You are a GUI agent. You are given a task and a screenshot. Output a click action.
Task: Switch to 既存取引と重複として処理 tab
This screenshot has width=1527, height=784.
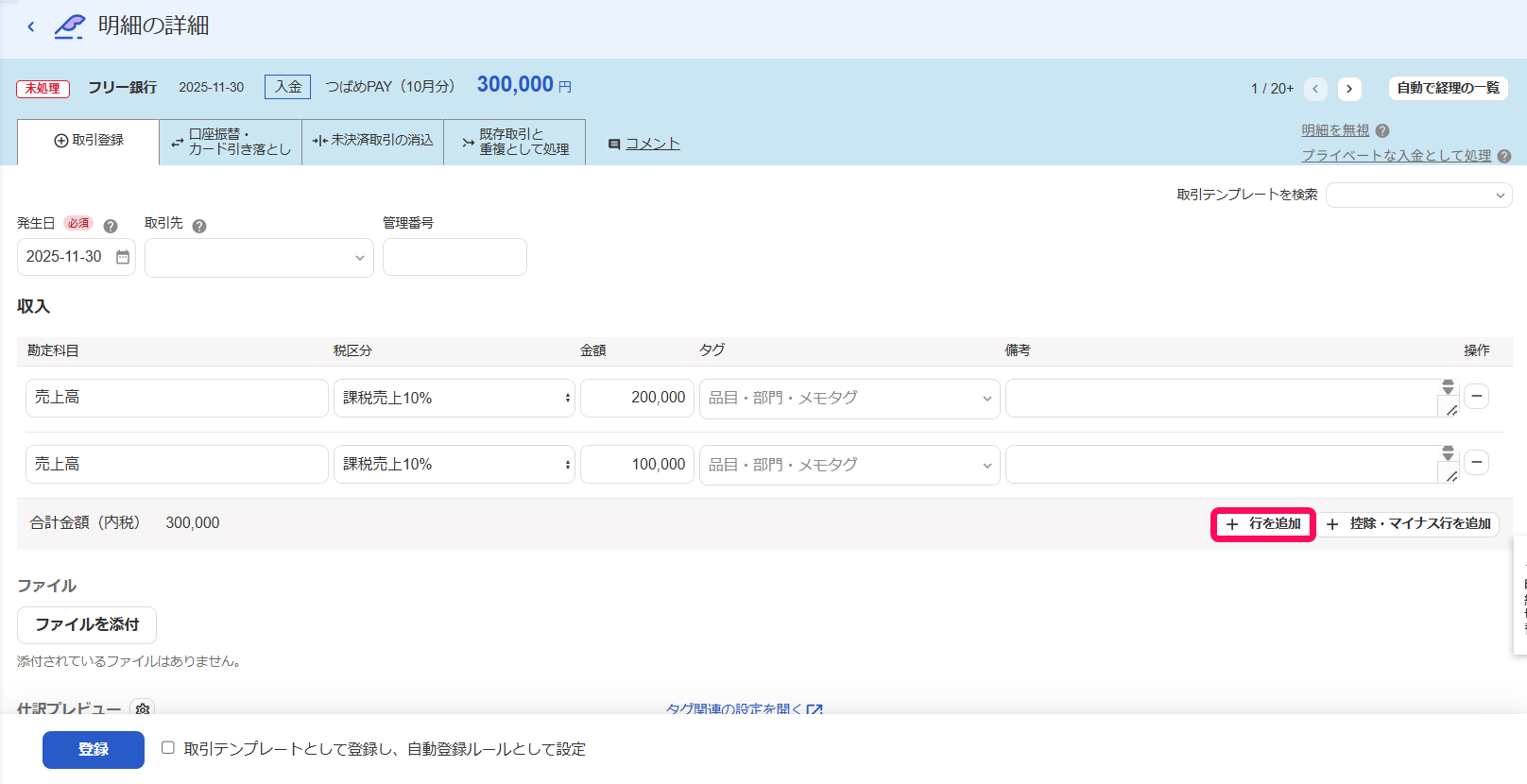[x=515, y=142]
